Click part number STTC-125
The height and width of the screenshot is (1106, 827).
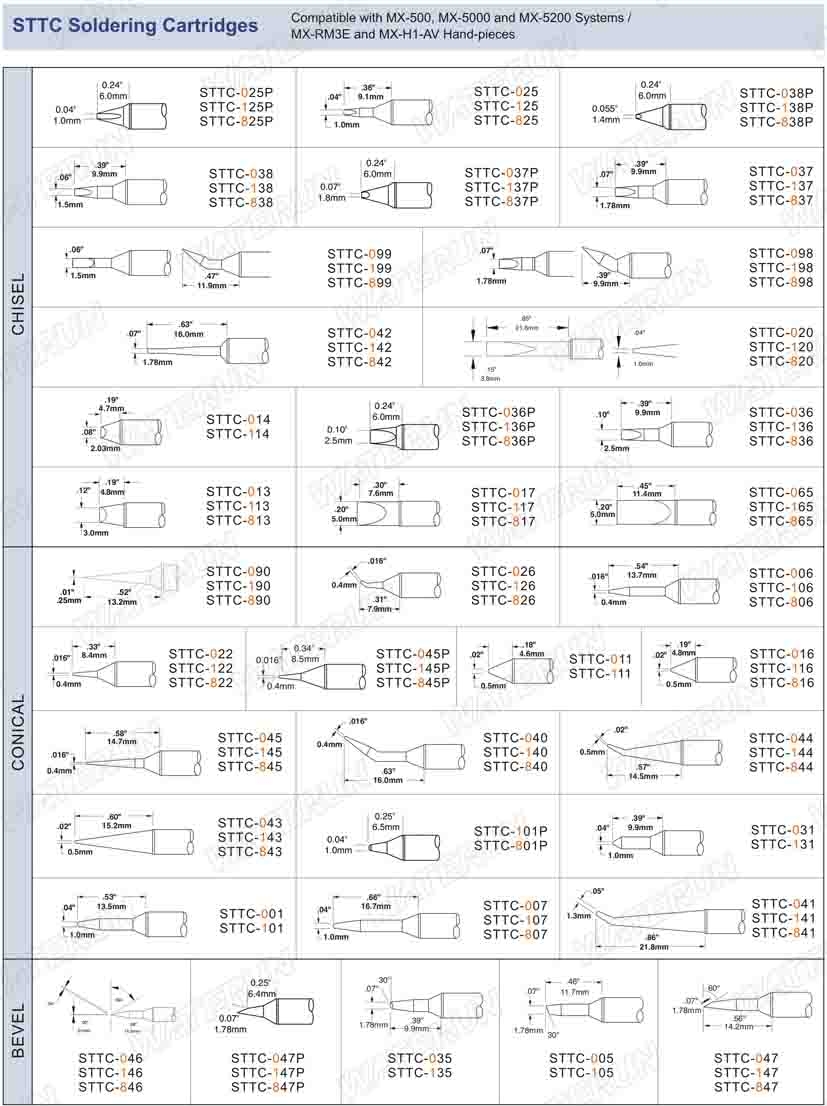pos(506,106)
